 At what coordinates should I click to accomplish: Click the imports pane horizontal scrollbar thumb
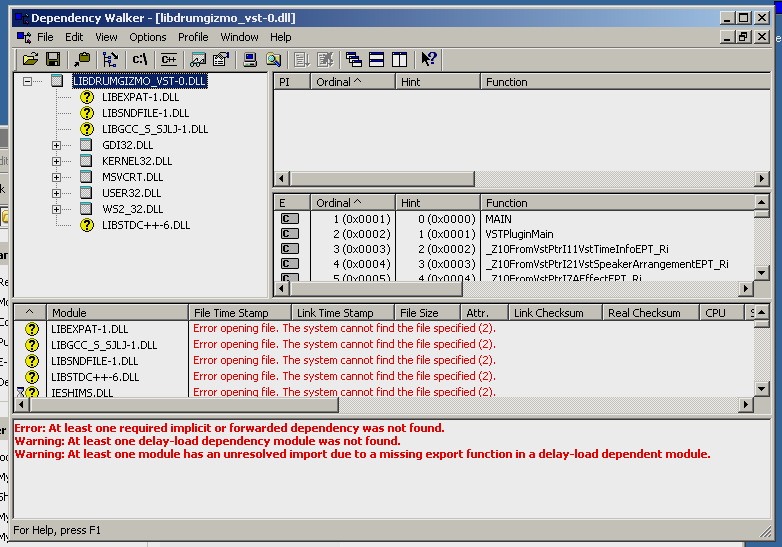[x=382, y=179]
